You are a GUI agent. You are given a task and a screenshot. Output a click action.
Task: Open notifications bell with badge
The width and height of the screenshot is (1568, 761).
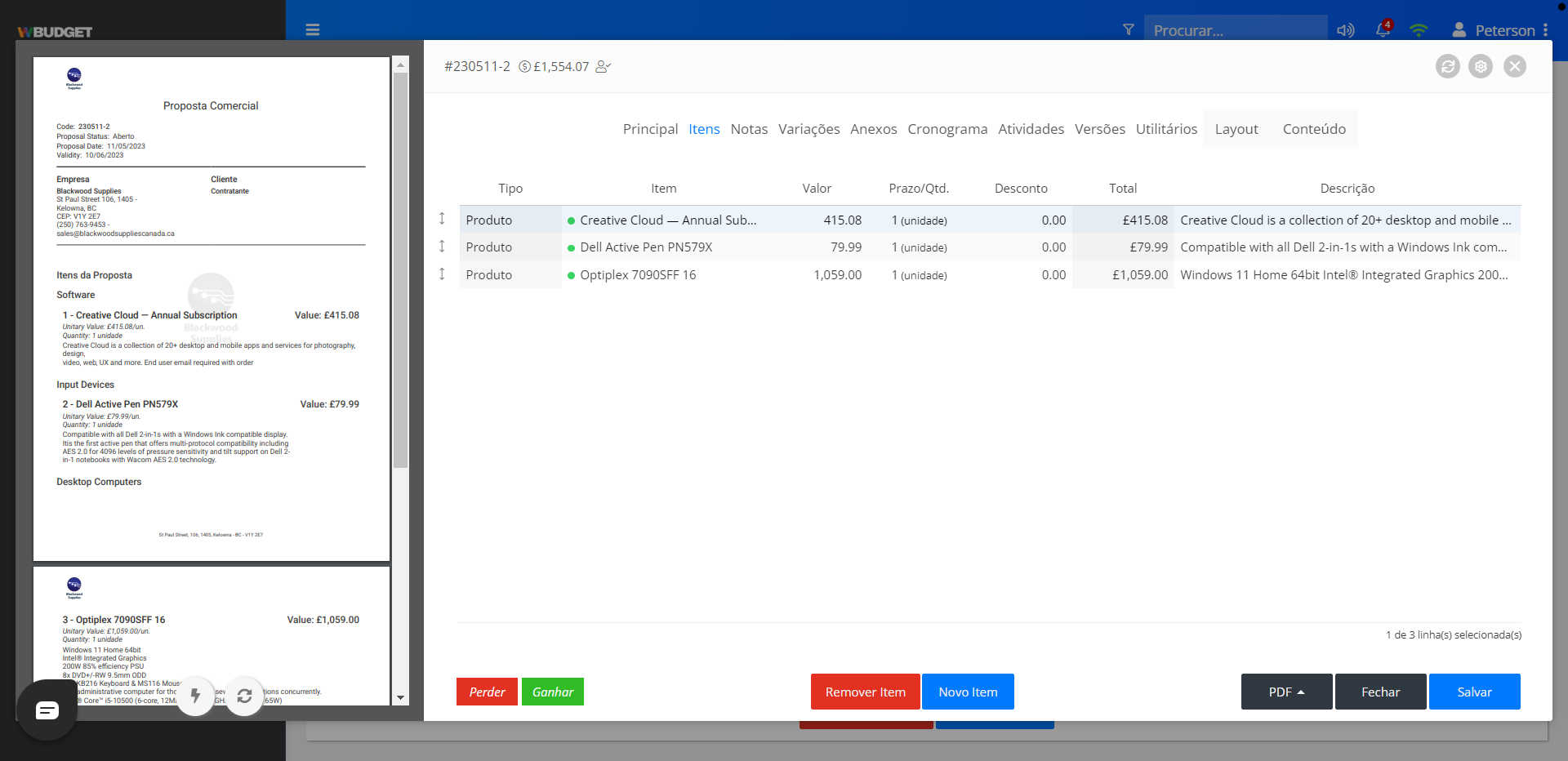point(1383,29)
